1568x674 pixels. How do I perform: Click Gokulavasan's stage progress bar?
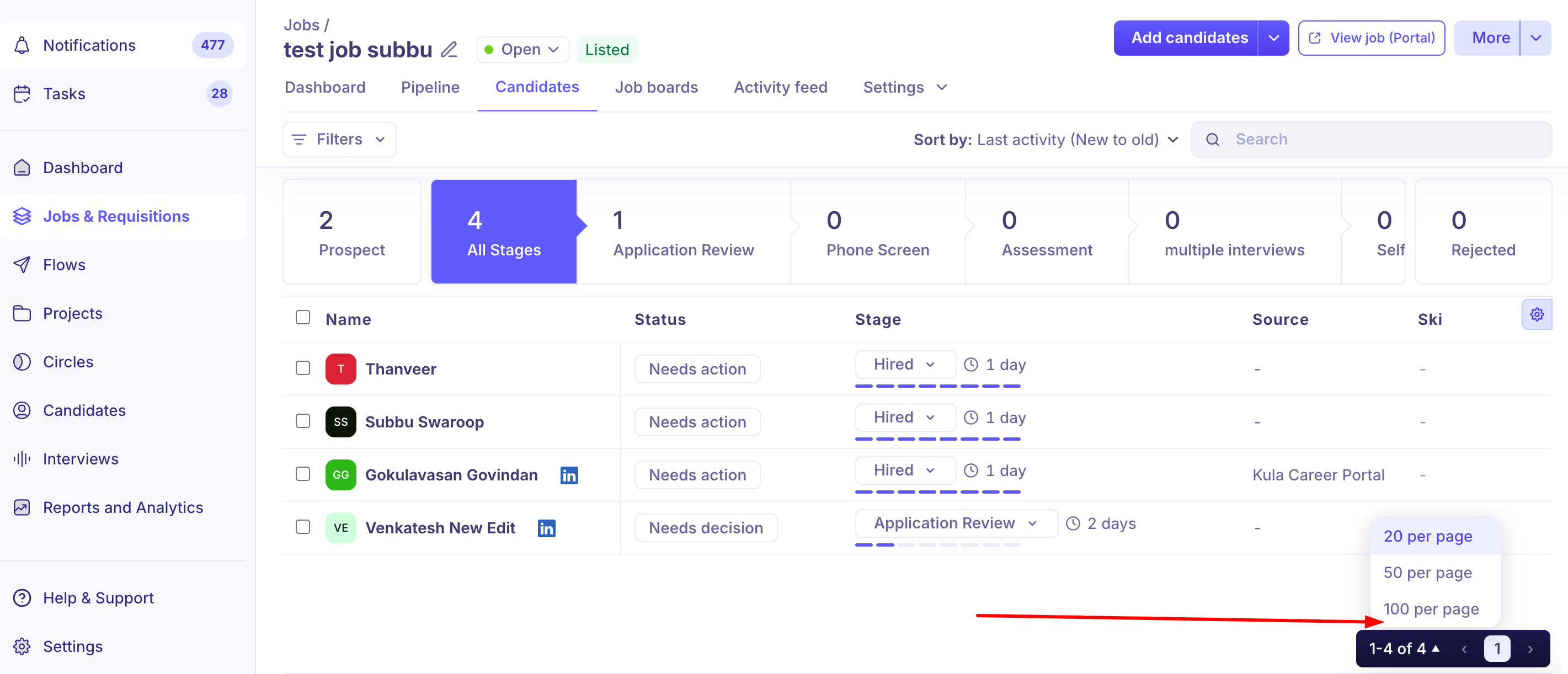tap(937, 492)
